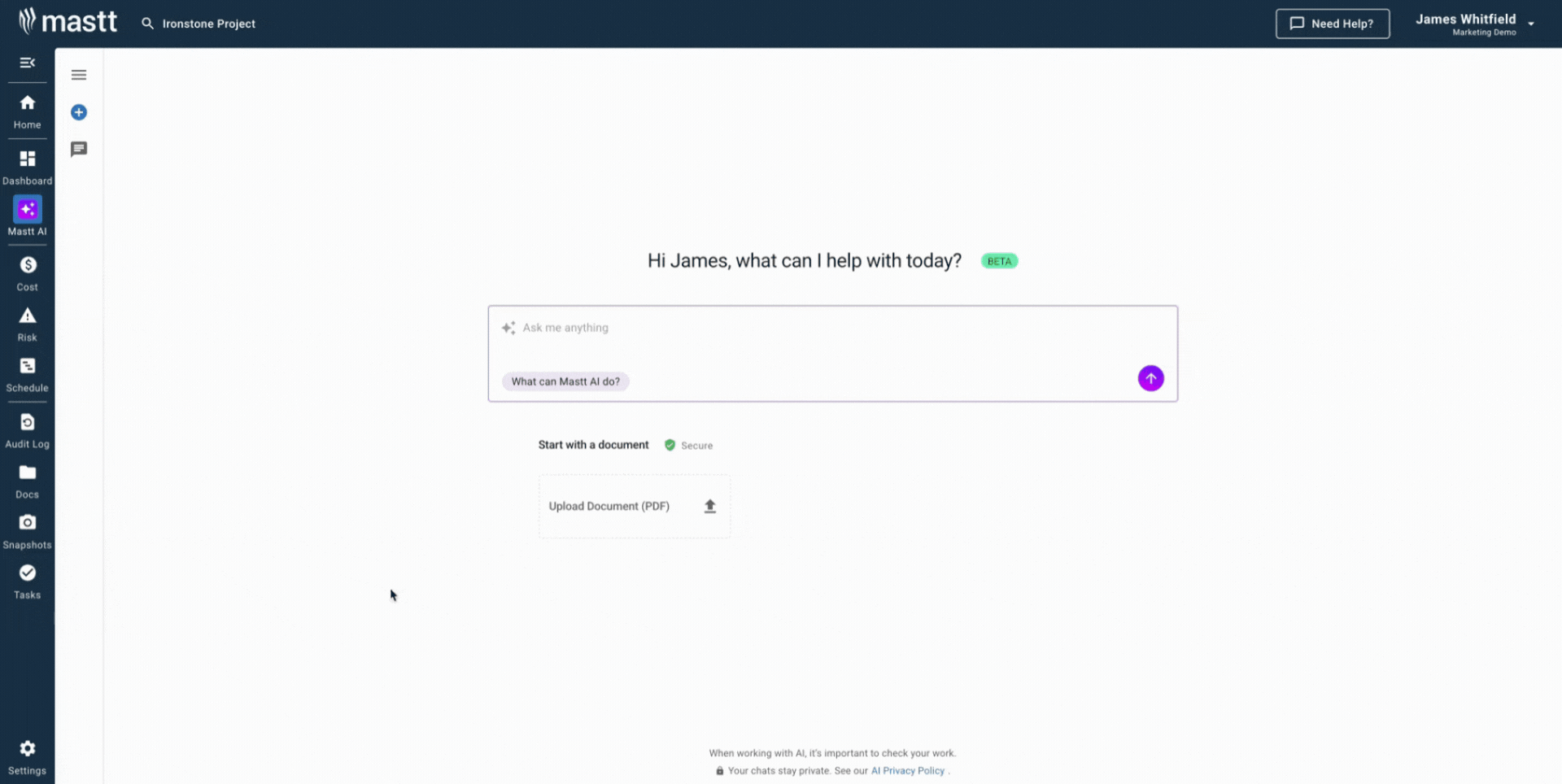
Task: Open the chat list hamburger menu
Action: [x=78, y=74]
